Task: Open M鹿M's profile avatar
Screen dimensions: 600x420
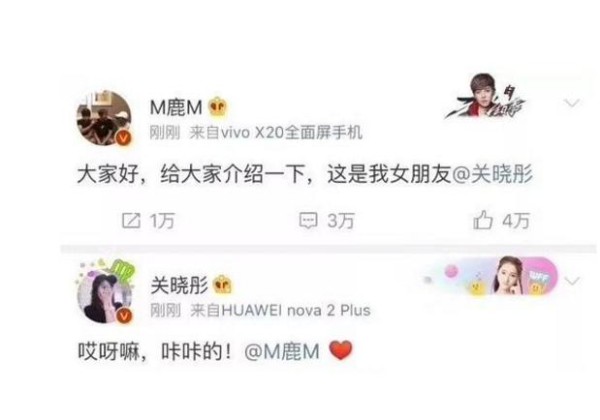Action: (x=104, y=118)
